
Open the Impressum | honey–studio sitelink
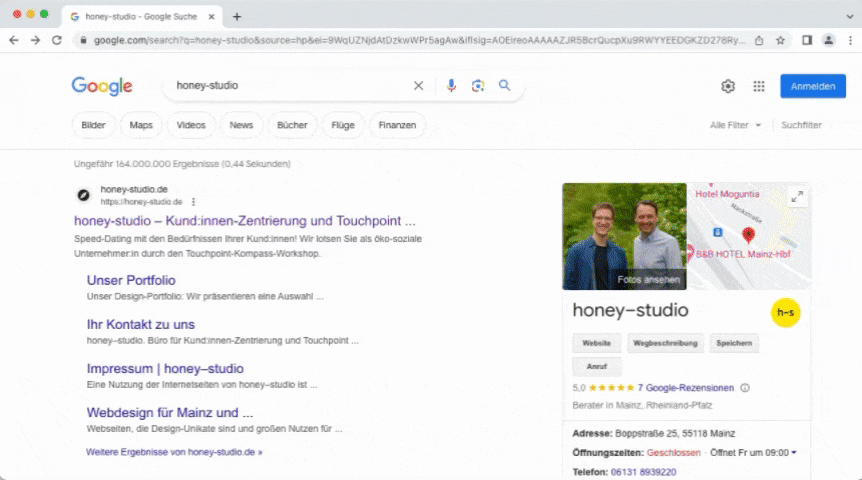click(x=165, y=368)
